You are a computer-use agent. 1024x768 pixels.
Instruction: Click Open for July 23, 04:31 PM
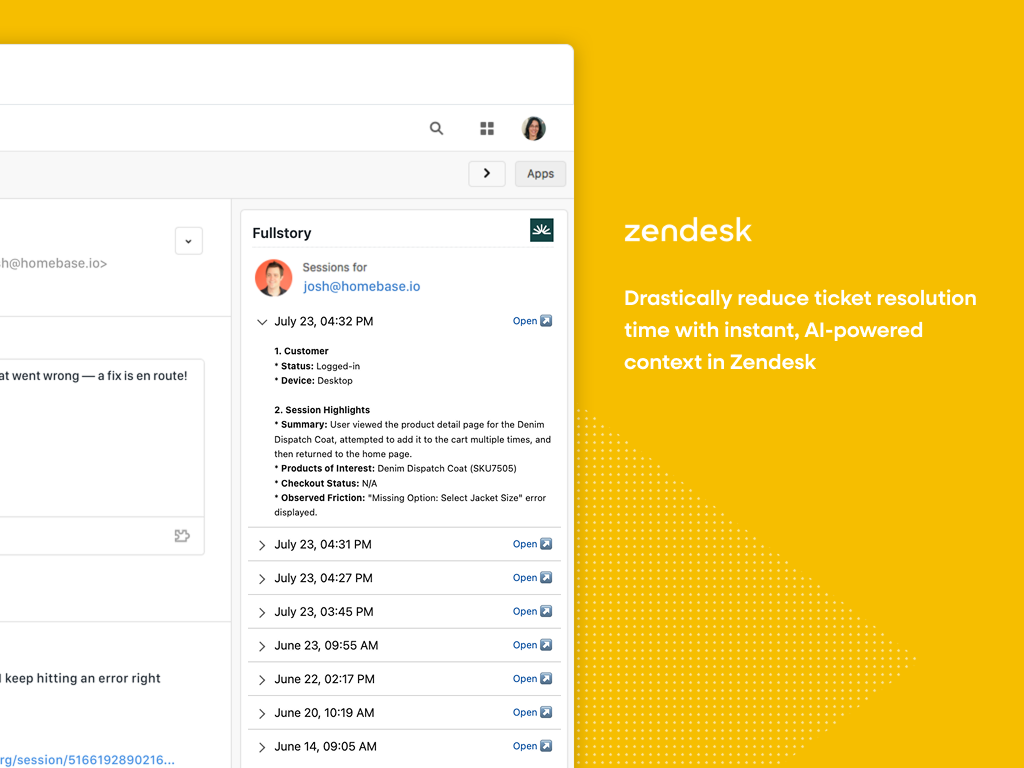tap(525, 544)
